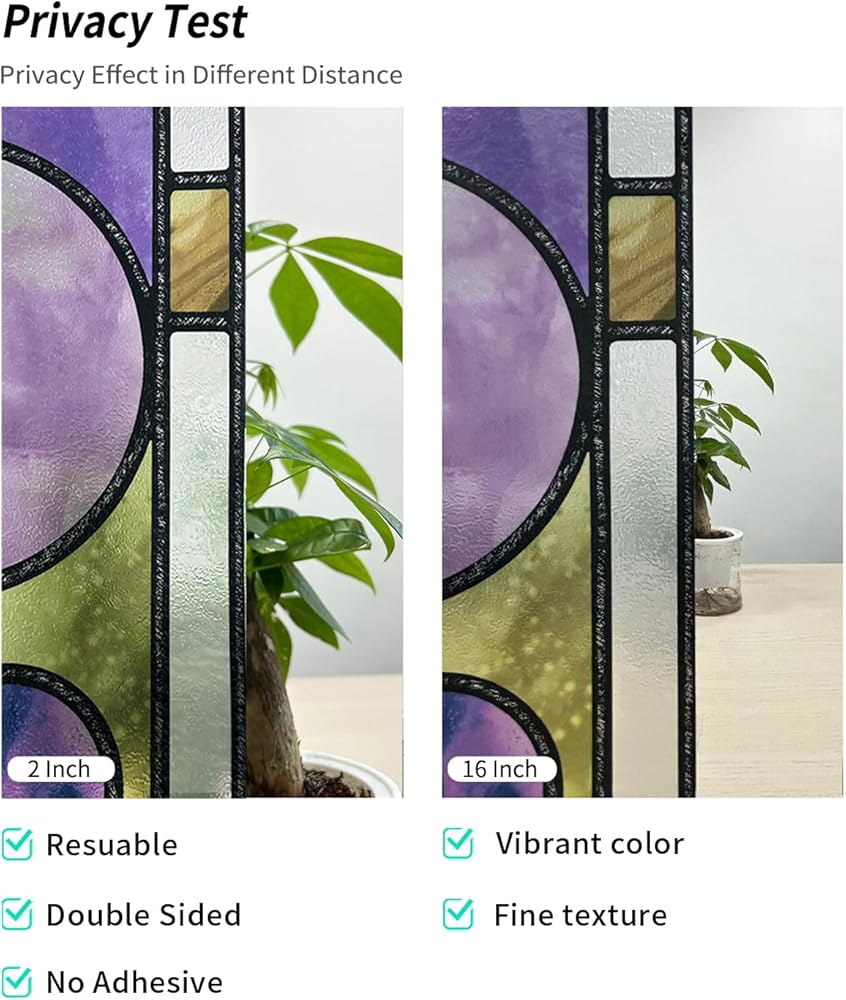
Task: Click the Resuable feature text
Action: 112,845
